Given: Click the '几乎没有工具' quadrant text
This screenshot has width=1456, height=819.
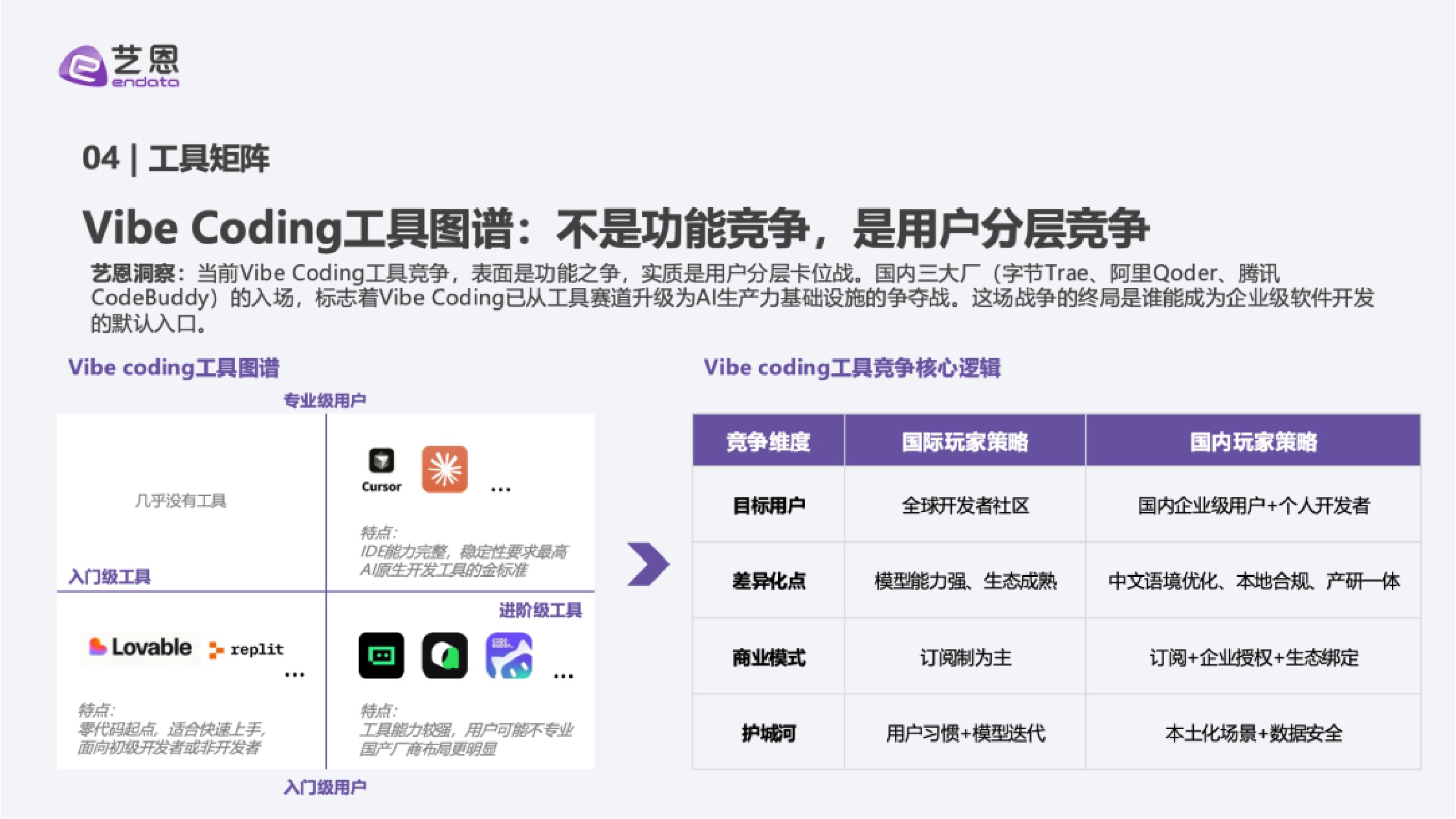Looking at the screenshot, I should [181, 500].
